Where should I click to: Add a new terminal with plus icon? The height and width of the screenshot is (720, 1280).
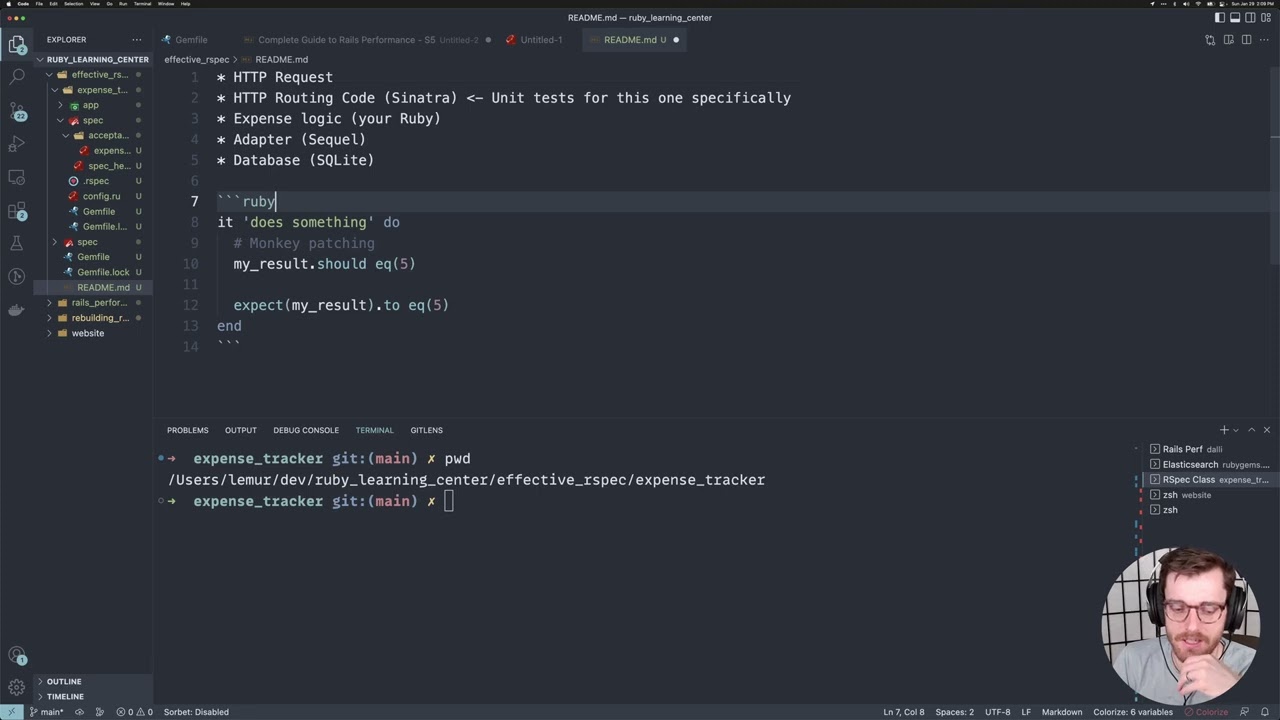click(x=1224, y=430)
